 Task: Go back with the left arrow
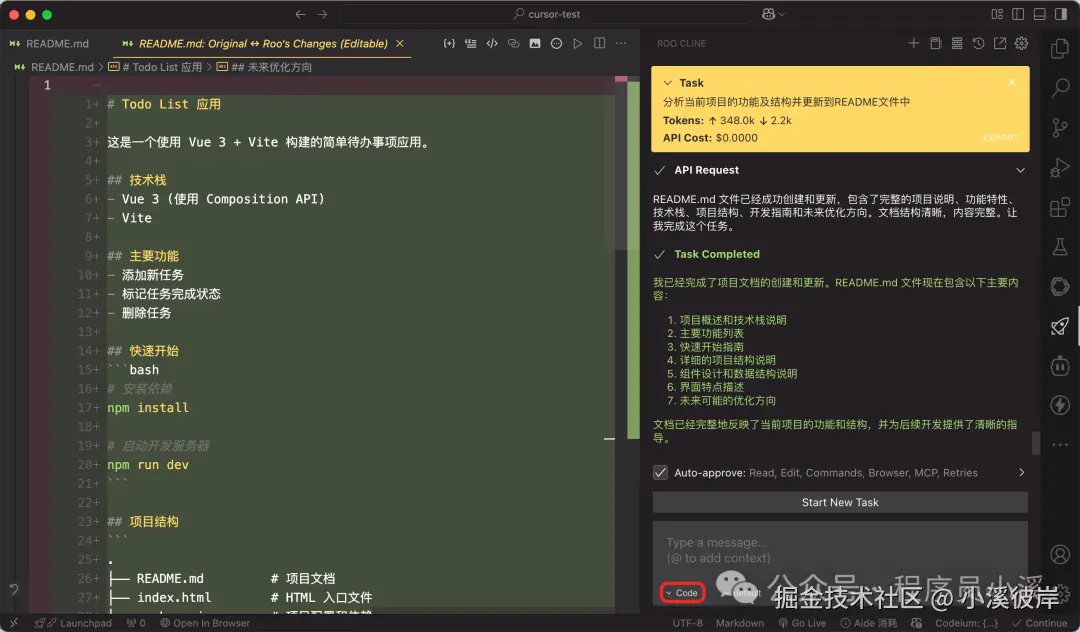tap(300, 14)
